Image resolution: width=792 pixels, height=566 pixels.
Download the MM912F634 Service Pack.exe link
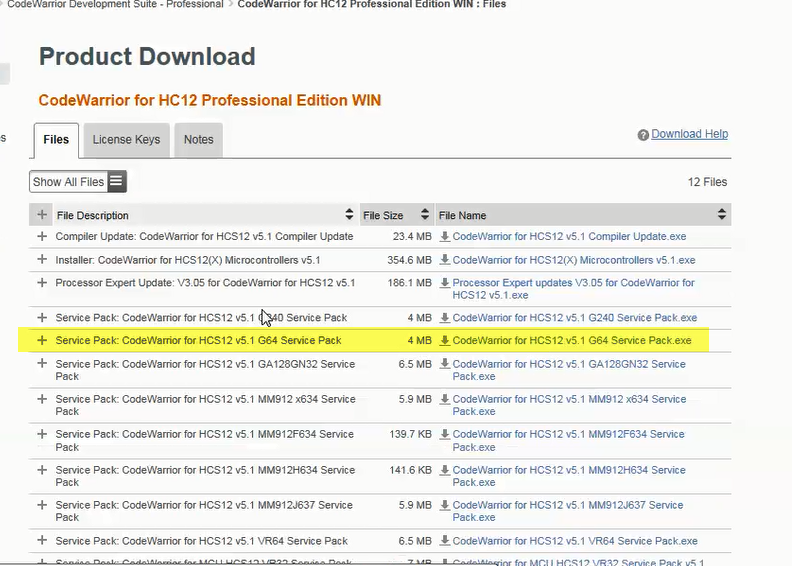[568, 441]
